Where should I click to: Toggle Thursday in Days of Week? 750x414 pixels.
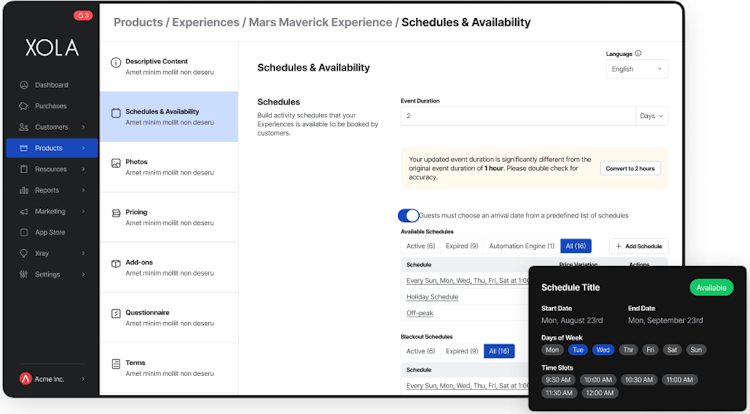tap(628, 349)
